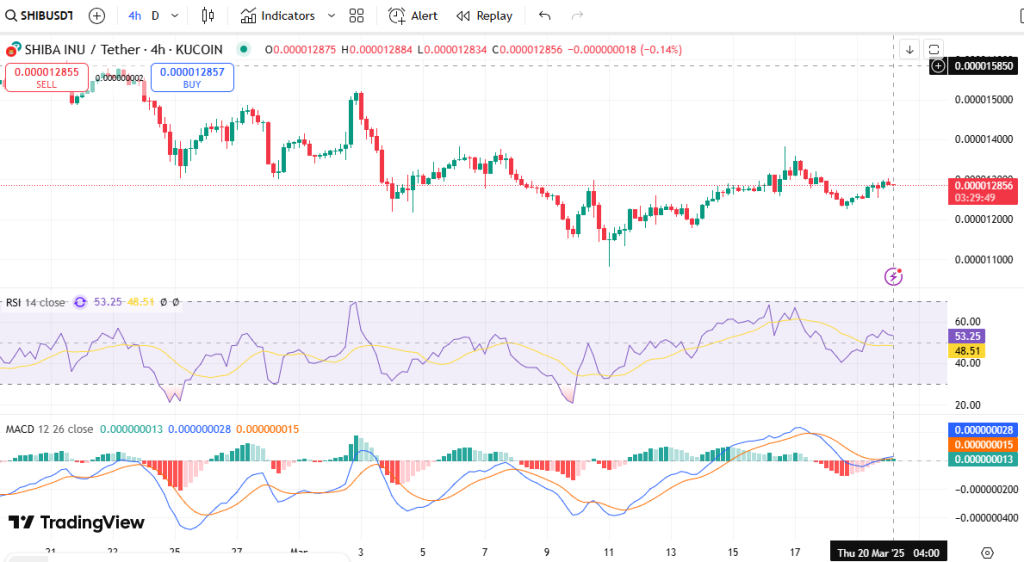
Task: Click the MACD 12 26 close legend
Action: (50, 429)
